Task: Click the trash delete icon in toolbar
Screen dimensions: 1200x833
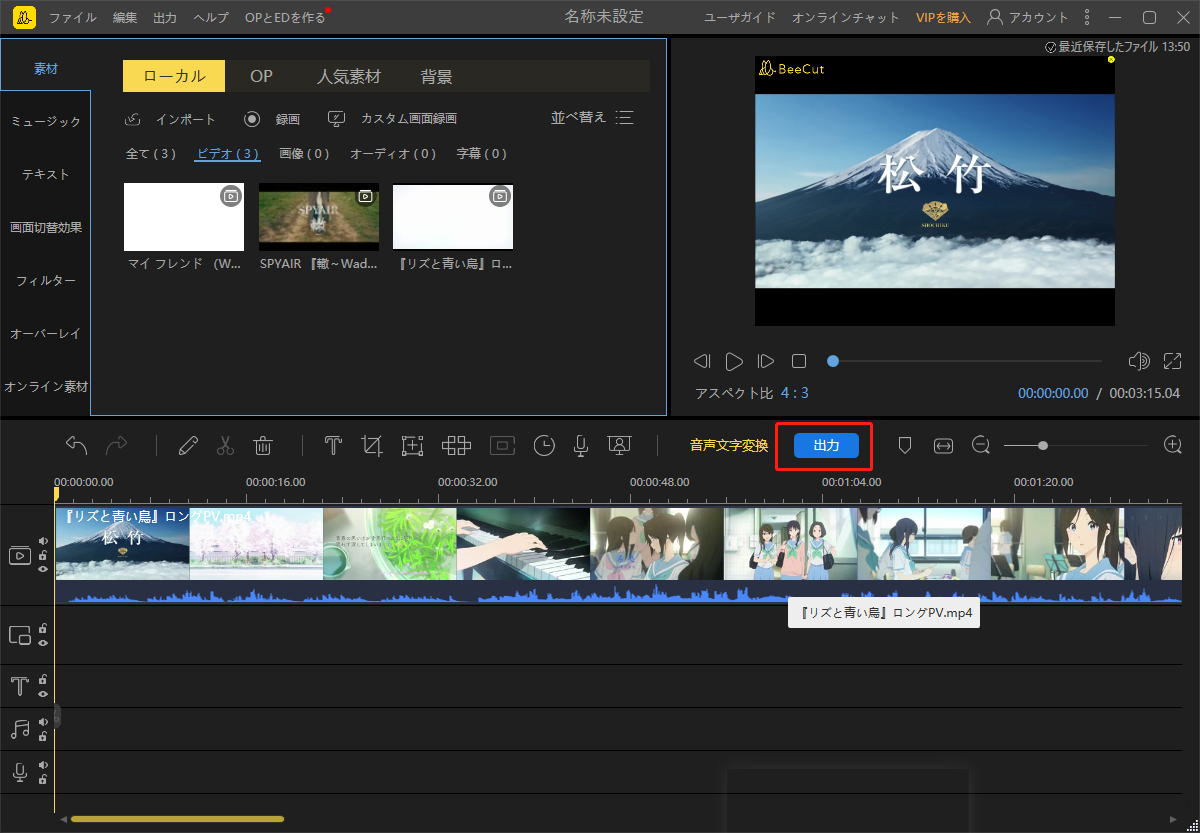Action: [x=263, y=446]
